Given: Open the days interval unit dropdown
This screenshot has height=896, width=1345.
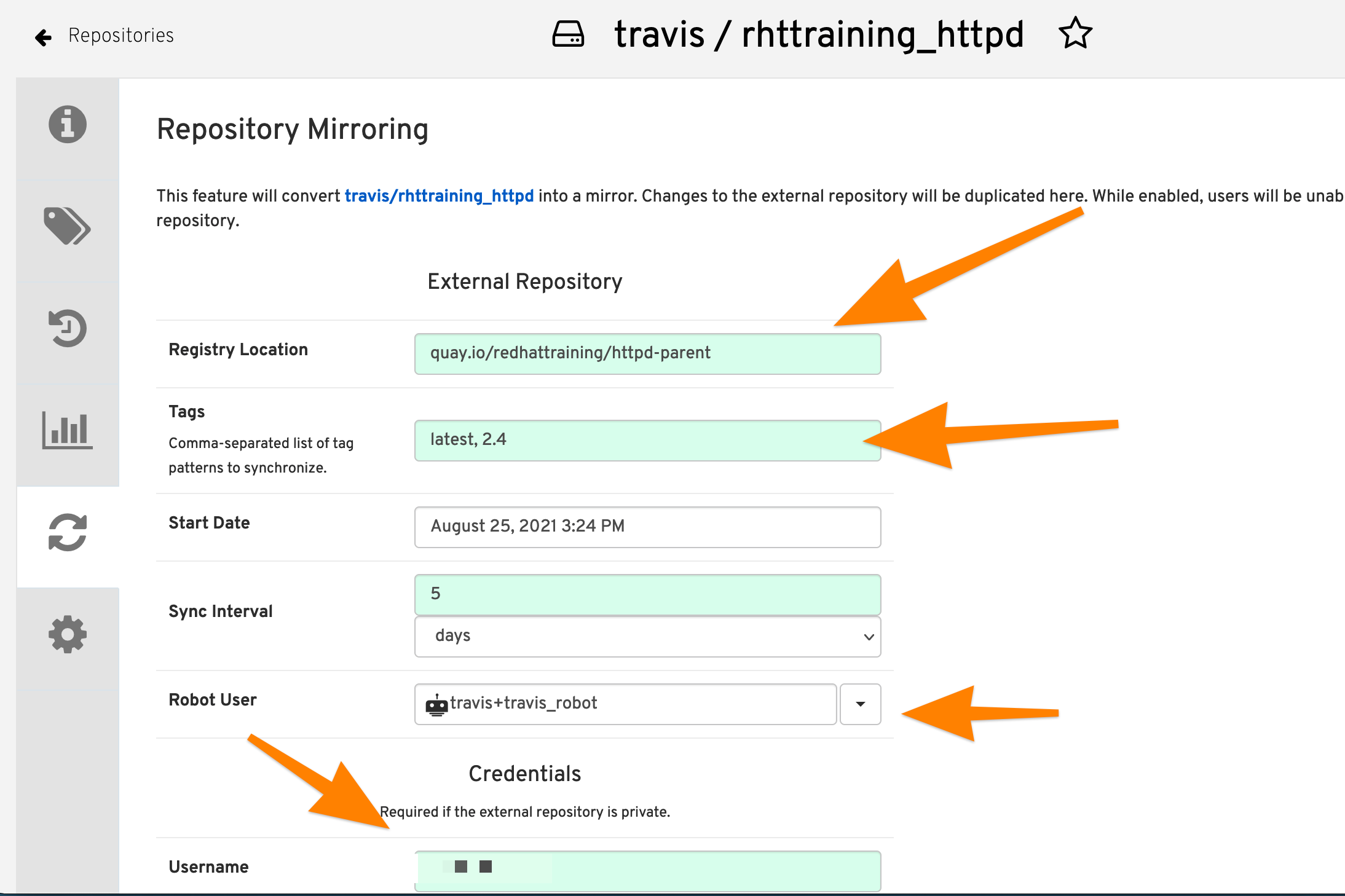Looking at the screenshot, I should pos(647,637).
